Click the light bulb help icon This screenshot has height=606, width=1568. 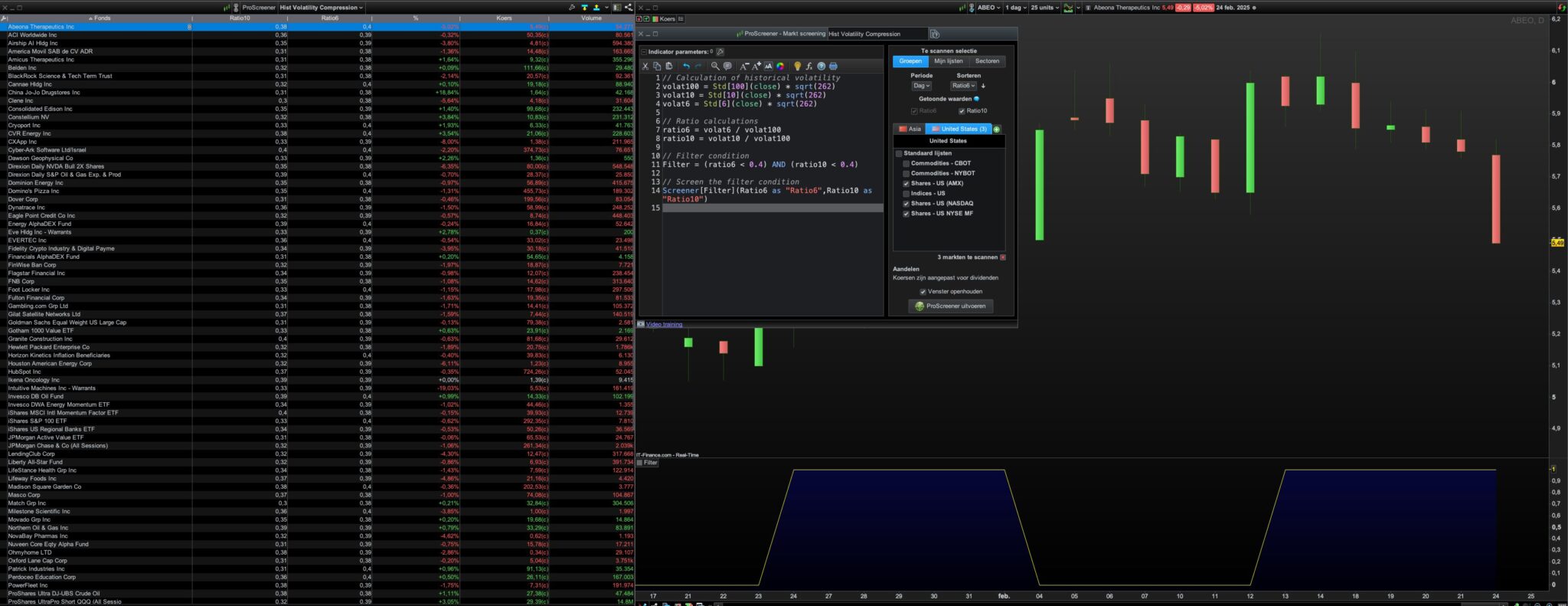[797, 67]
